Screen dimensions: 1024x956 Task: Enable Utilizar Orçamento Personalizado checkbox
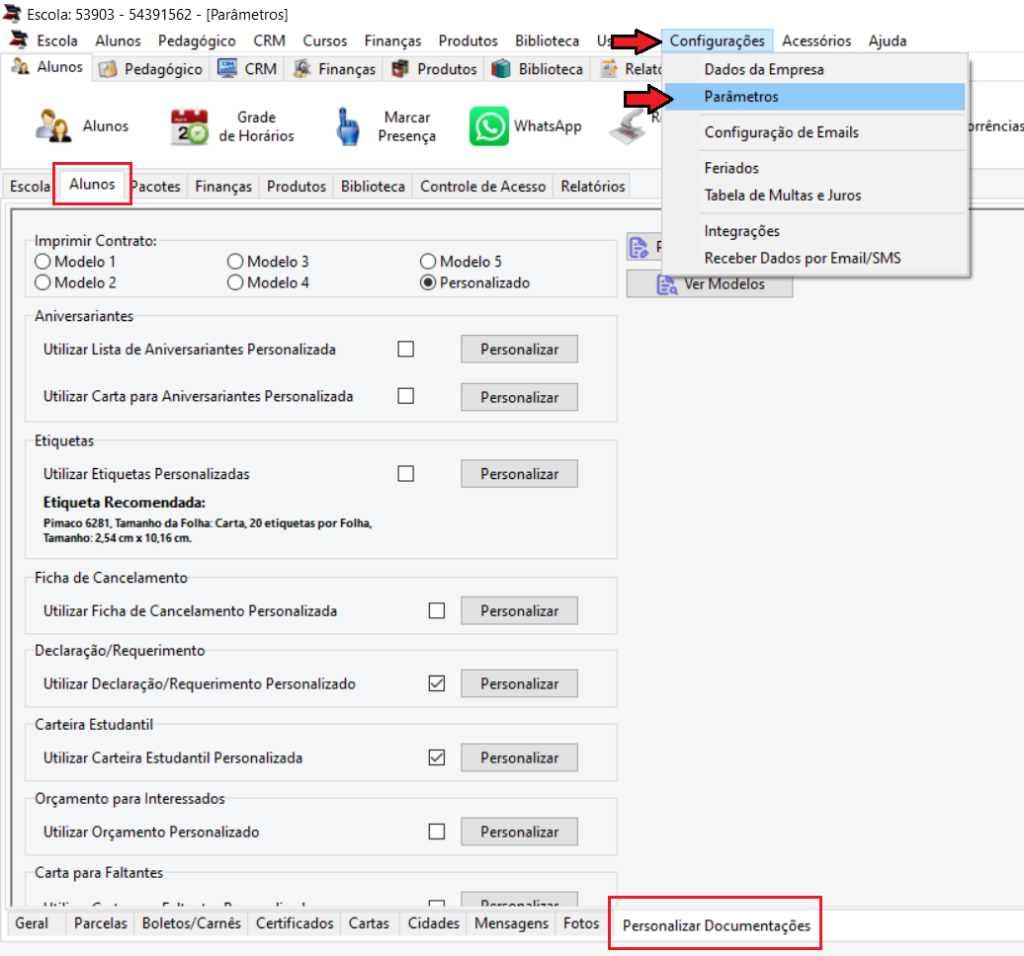[437, 831]
